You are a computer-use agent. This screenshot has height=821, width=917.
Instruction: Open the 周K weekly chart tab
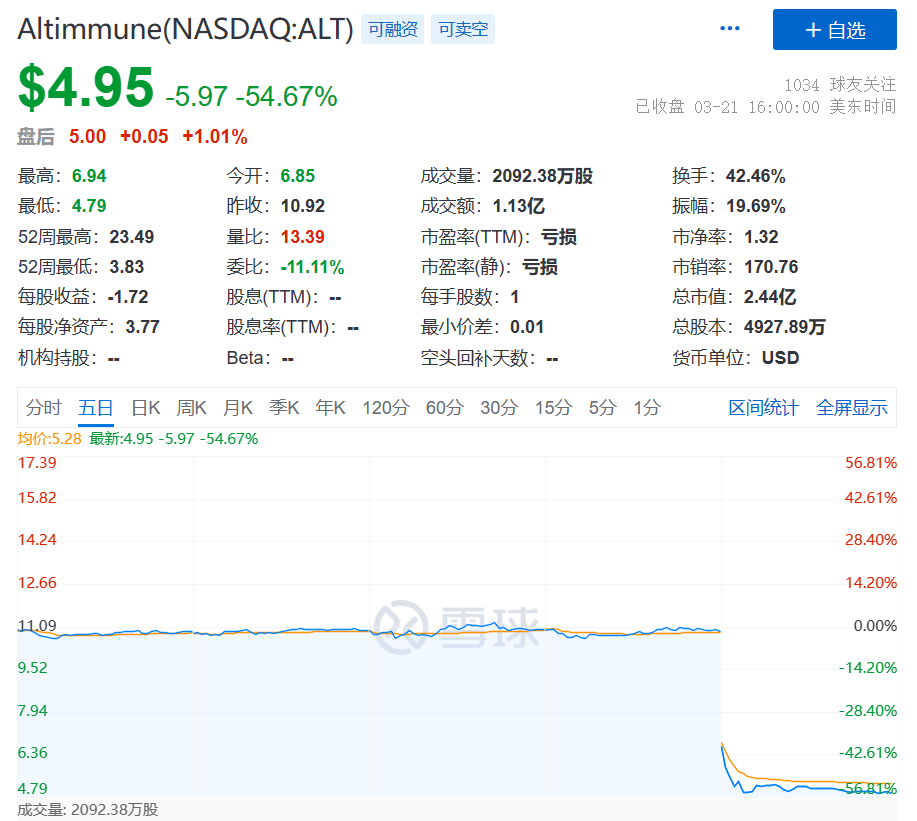(x=191, y=407)
